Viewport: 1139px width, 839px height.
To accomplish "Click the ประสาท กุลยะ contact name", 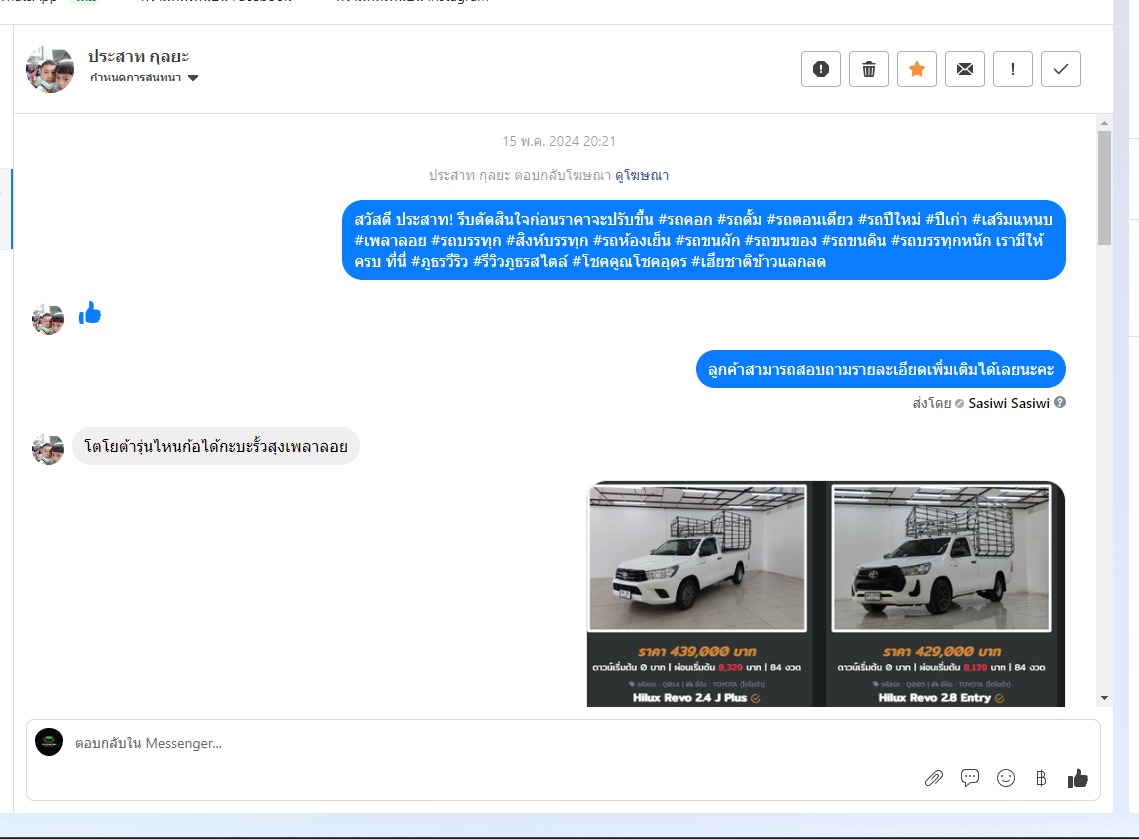I will pos(139,56).
